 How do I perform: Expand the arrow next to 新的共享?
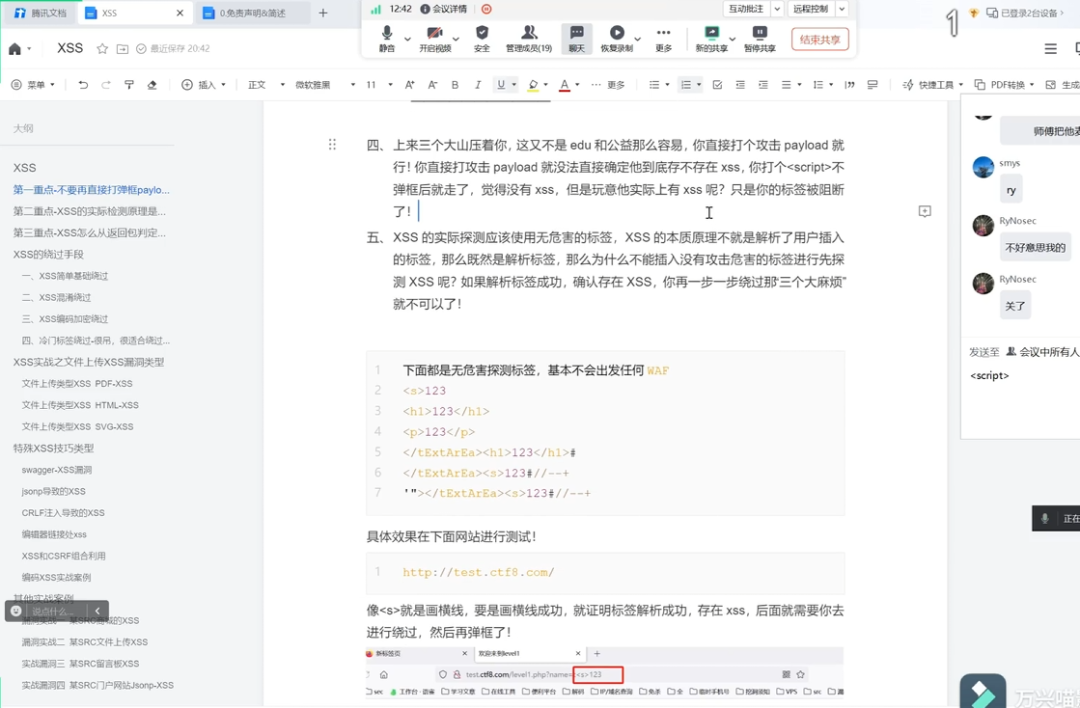click(732, 39)
